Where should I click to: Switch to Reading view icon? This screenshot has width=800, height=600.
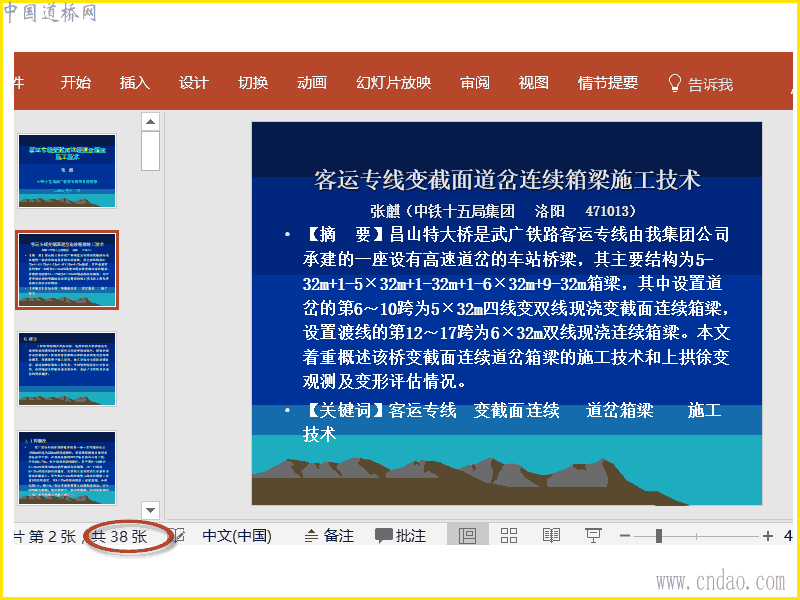(x=551, y=535)
